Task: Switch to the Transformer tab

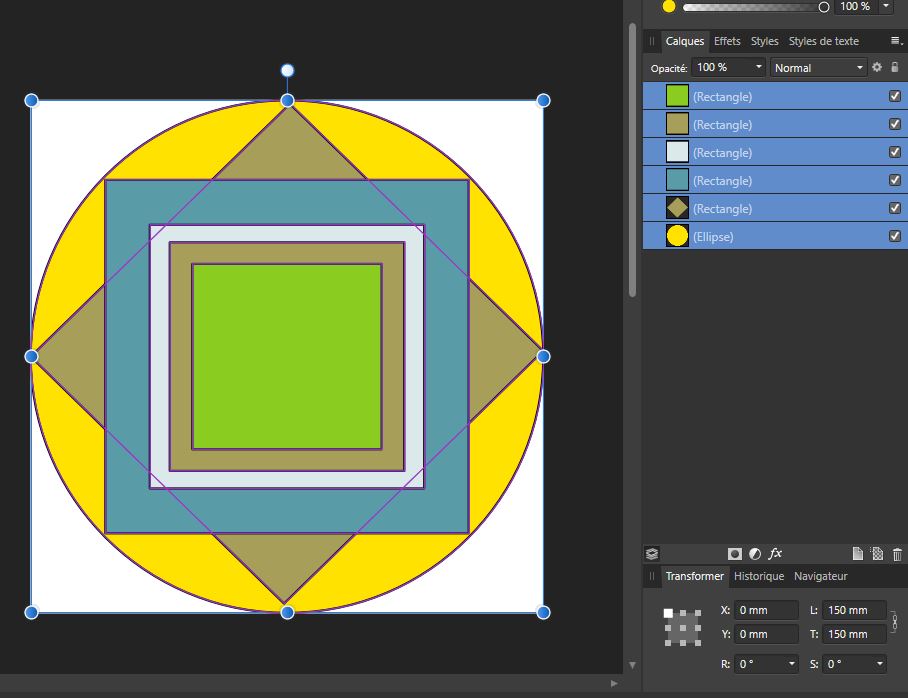Action: (x=694, y=576)
